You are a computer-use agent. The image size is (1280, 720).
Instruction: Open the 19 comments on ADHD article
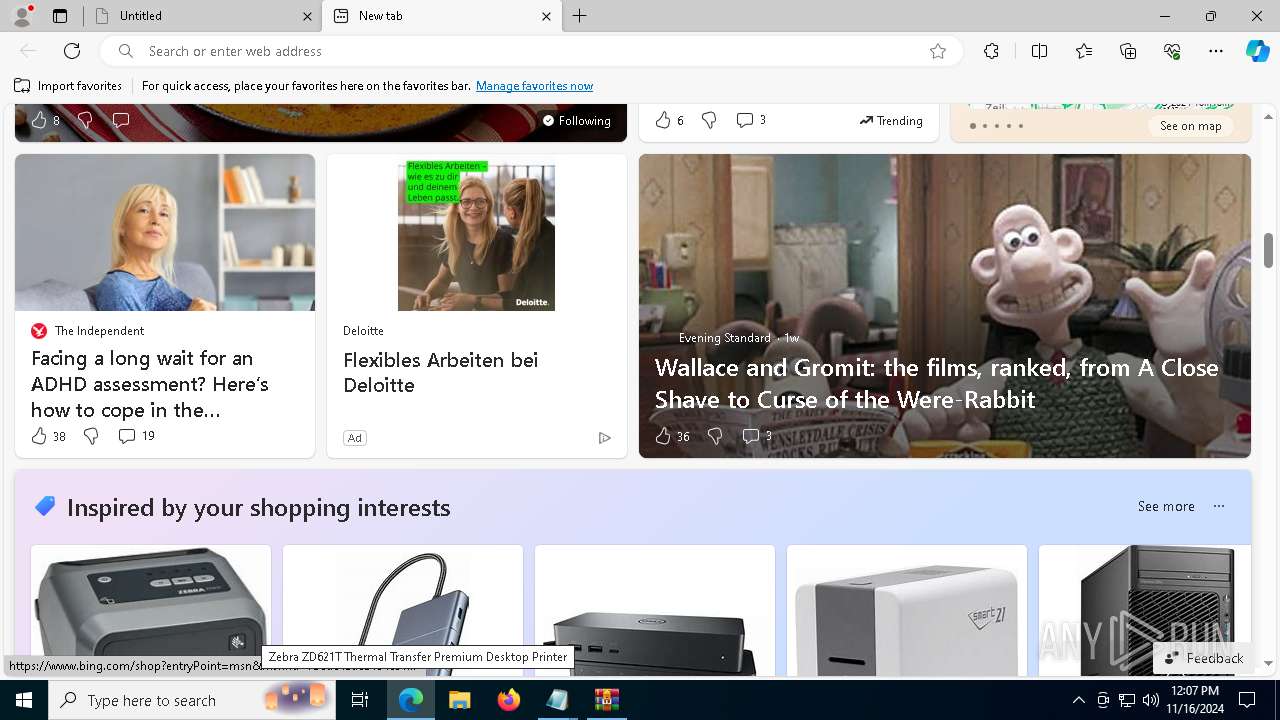pyautogui.click(x=136, y=436)
